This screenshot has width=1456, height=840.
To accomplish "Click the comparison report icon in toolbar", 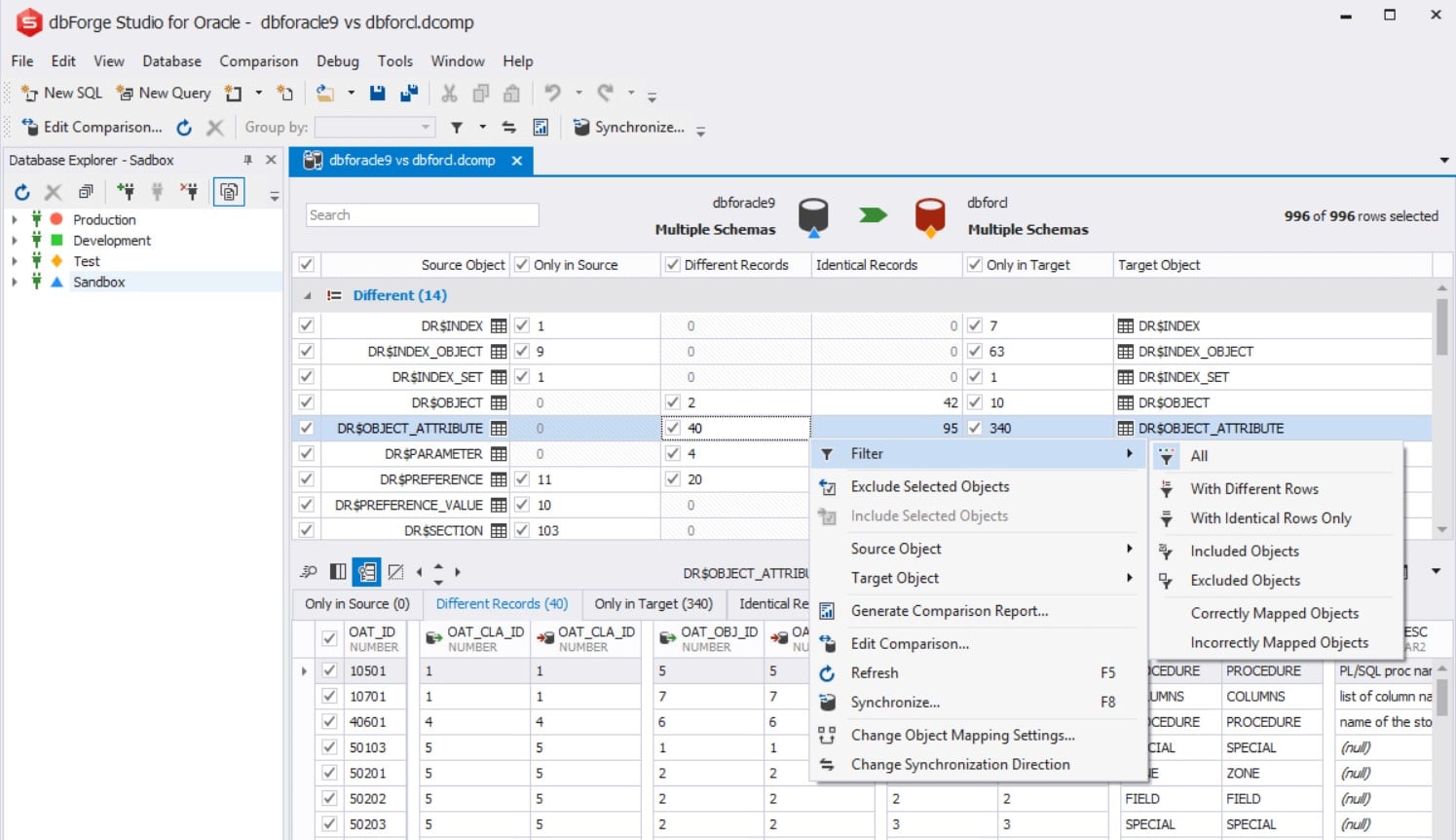I will (541, 127).
